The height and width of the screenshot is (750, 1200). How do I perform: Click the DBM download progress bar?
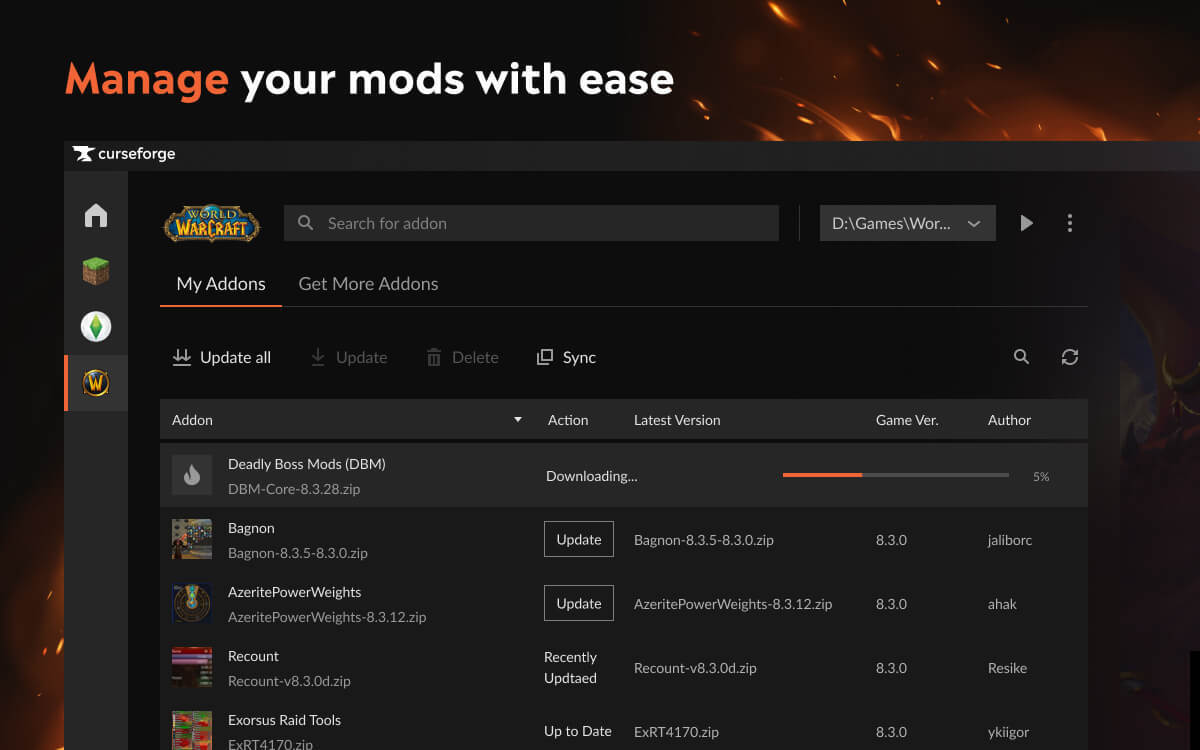(896, 475)
